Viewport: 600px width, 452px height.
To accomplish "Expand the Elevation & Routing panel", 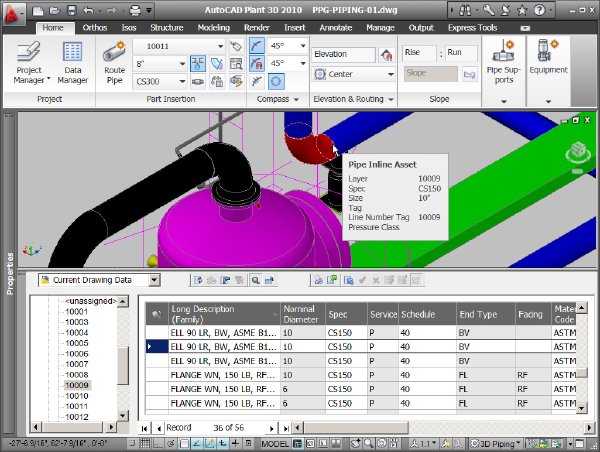I will pos(353,99).
